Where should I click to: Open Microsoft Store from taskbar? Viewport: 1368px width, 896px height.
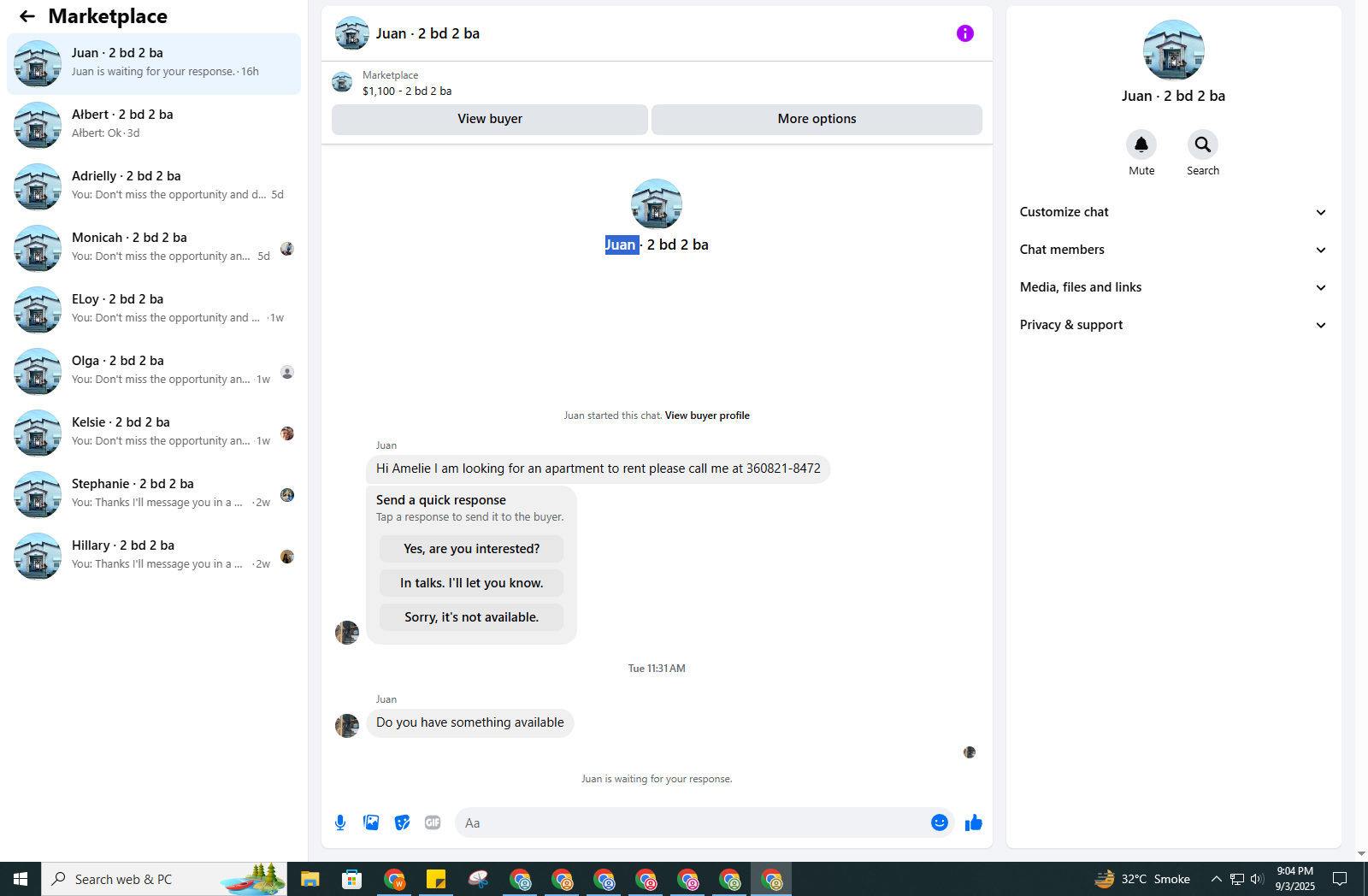[x=351, y=879]
